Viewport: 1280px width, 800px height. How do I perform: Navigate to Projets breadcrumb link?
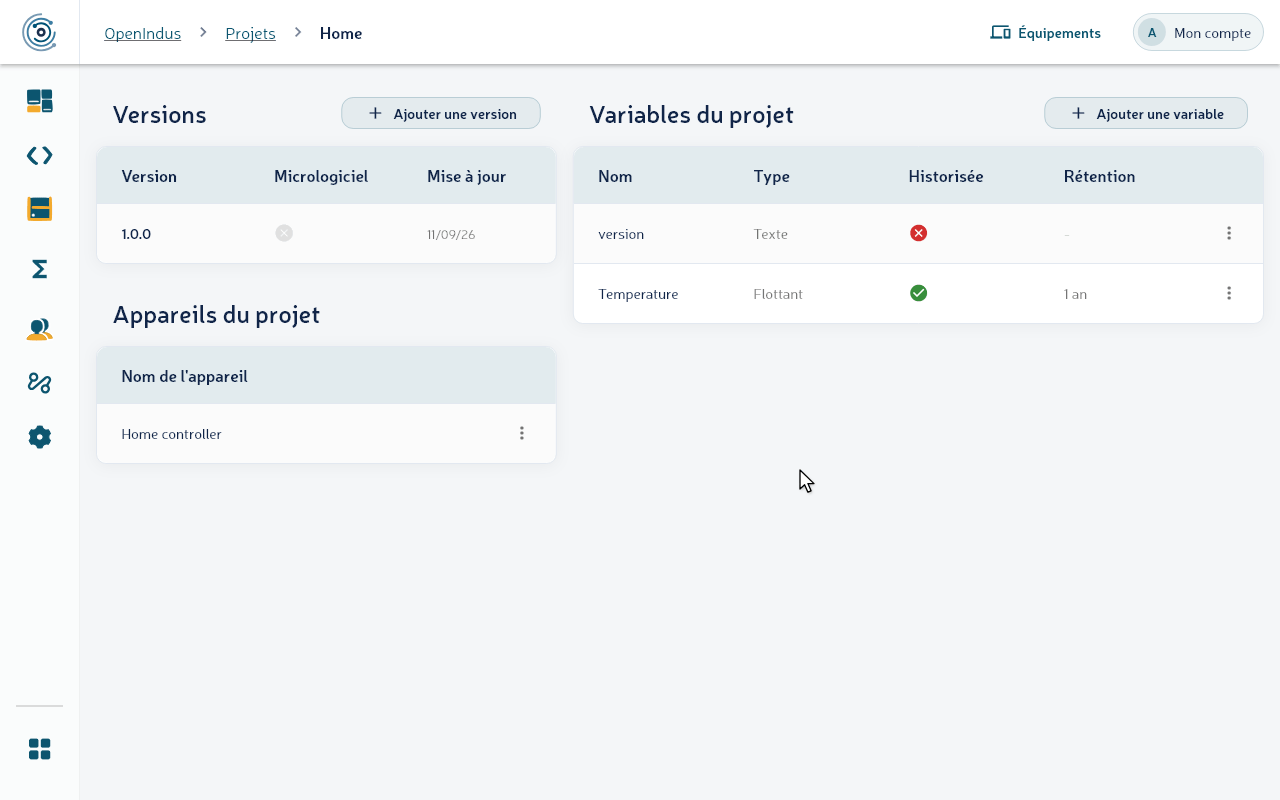pos(250,33)
